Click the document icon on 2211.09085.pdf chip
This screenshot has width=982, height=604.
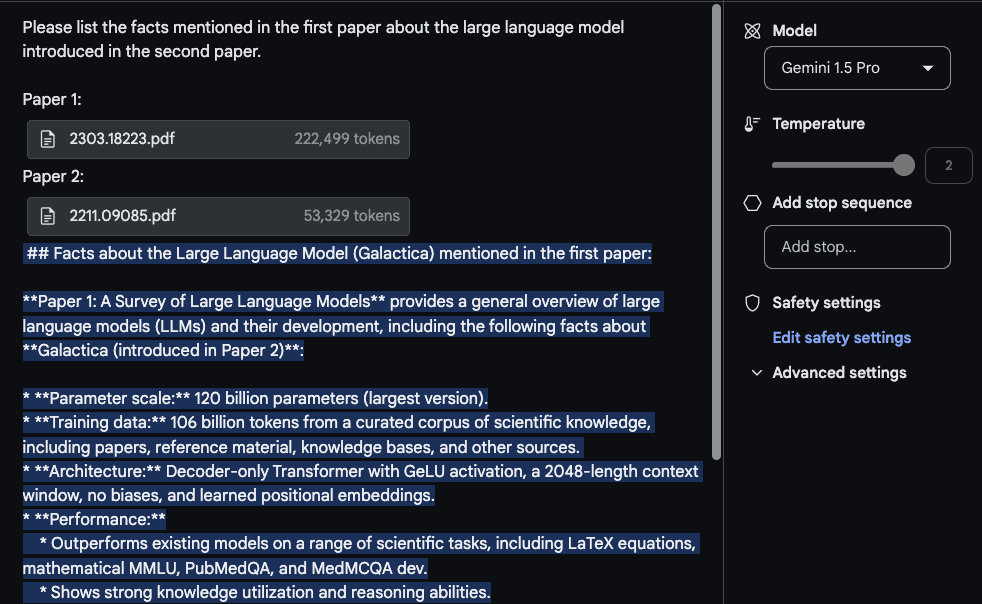tap(47, 216)
